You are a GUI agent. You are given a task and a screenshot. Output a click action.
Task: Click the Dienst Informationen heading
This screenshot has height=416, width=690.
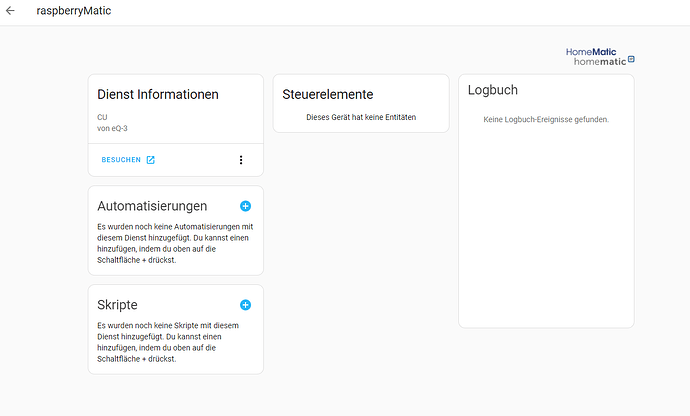[x=158, y=94]
